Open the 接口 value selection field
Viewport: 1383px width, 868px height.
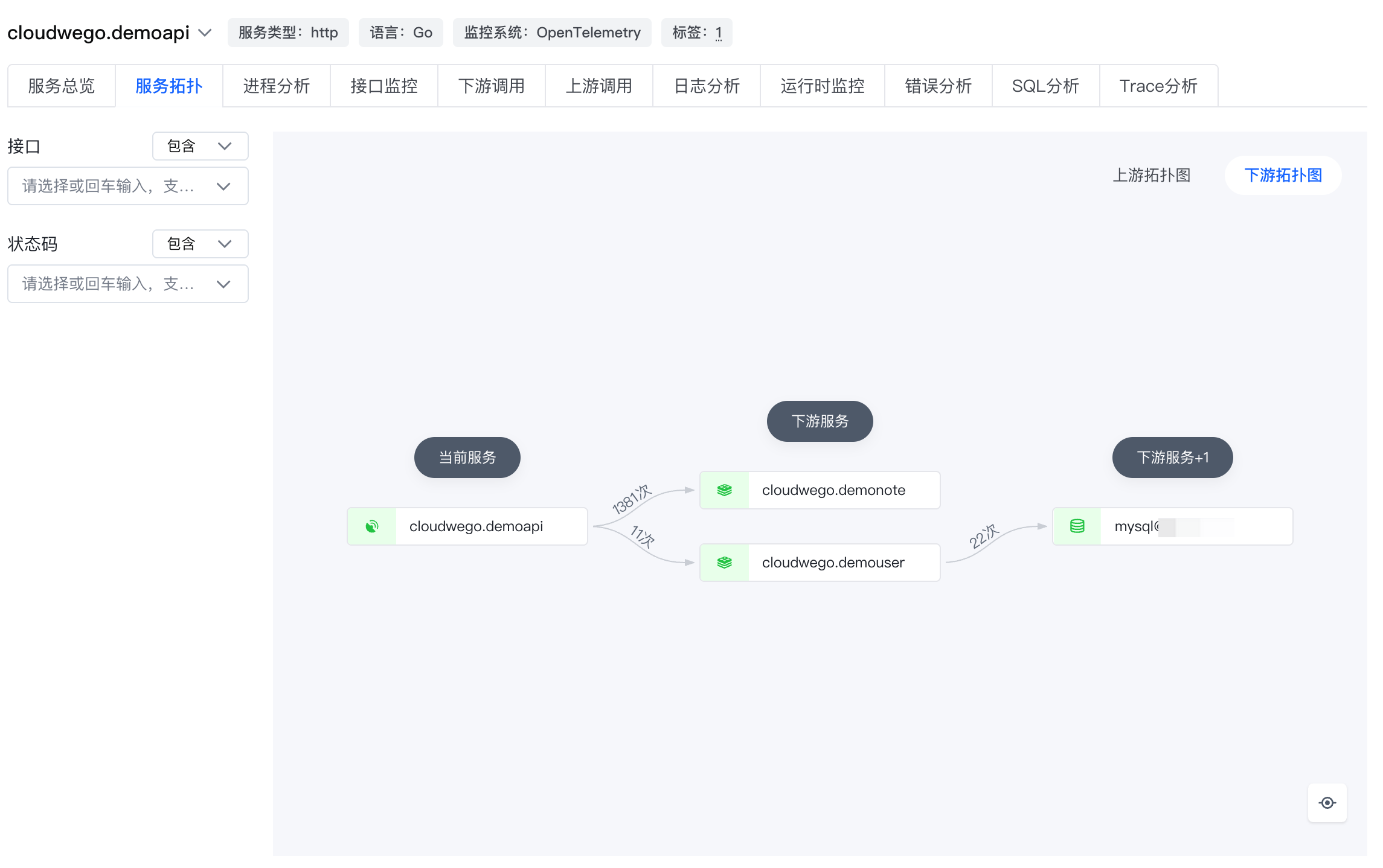127,186
